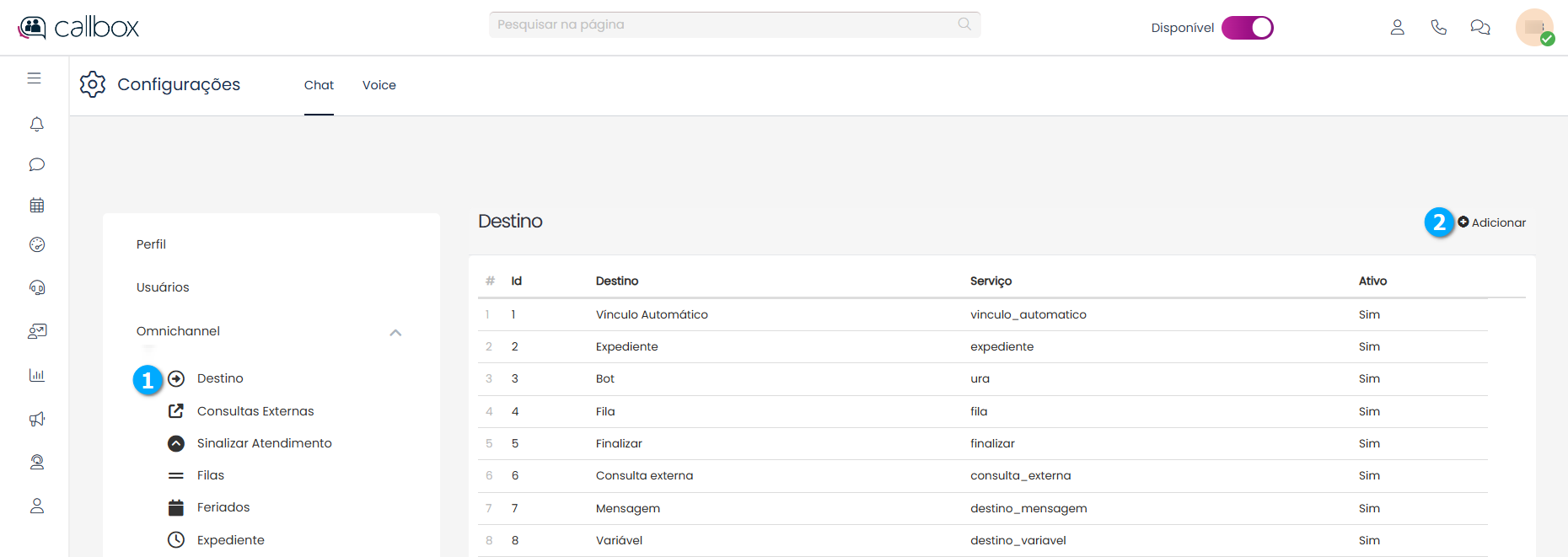Select Sinalizar Atendimento menu item
Image resolution: width=1568 pixels, height=557 pixels.
(264, 443)
